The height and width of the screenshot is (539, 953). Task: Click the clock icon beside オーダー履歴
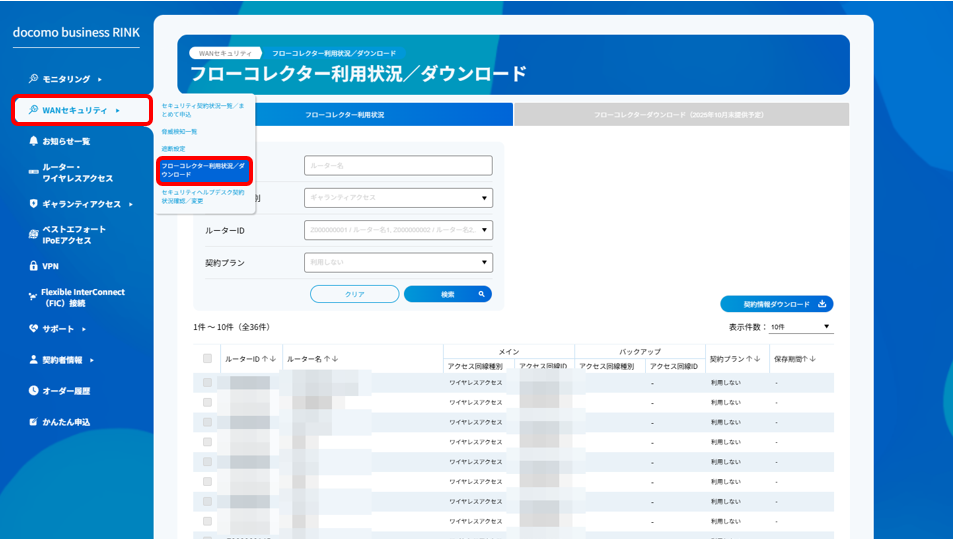click(x=33, y=390)
